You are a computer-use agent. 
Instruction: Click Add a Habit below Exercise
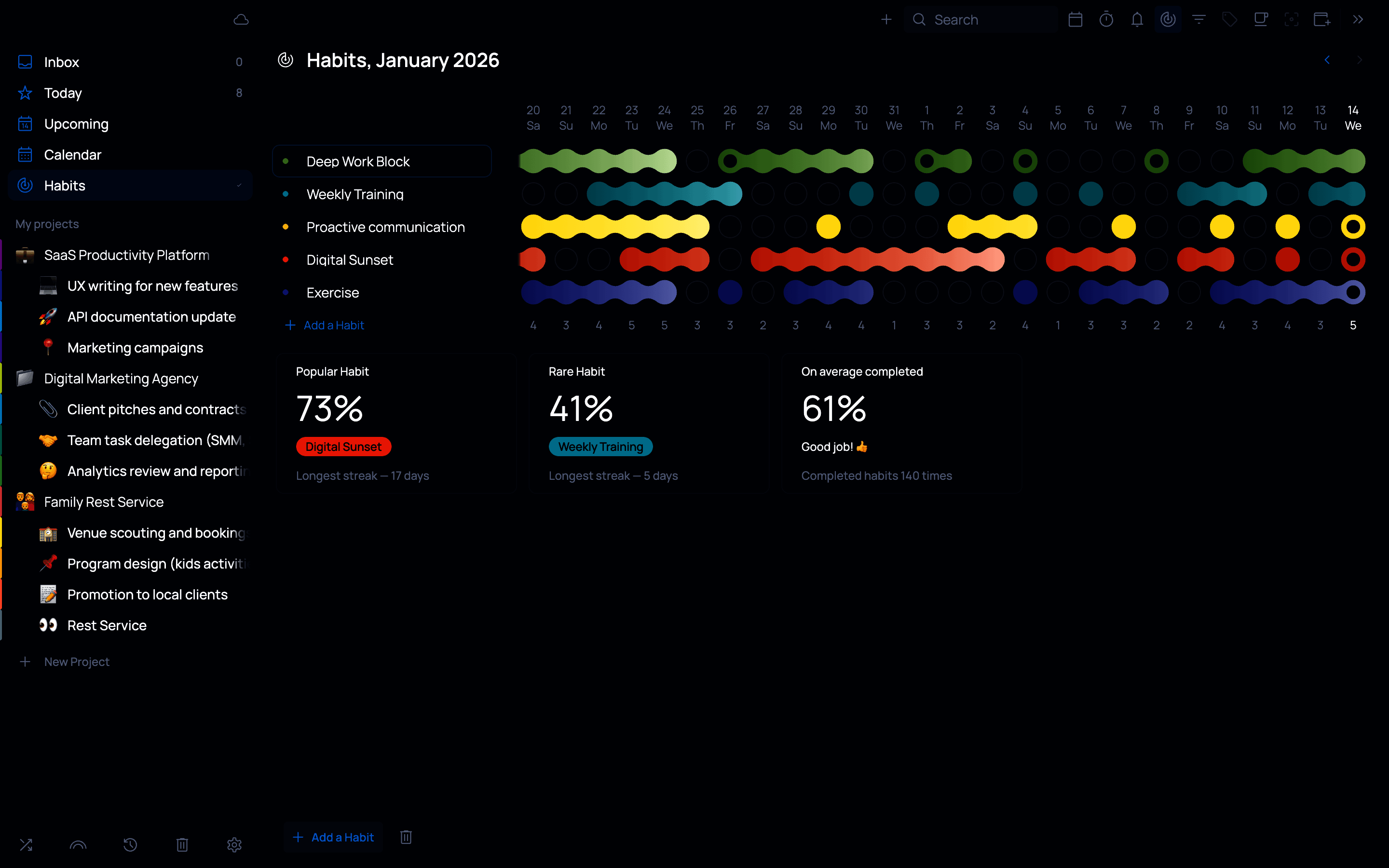tap(333, 325)
